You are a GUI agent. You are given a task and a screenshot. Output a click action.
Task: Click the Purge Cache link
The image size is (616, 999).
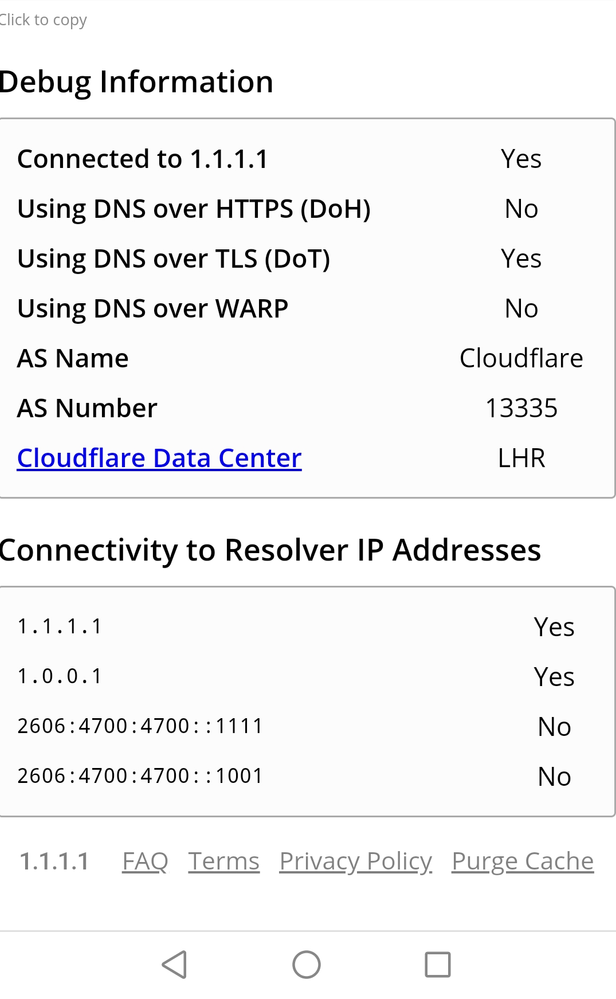(522, 861)
